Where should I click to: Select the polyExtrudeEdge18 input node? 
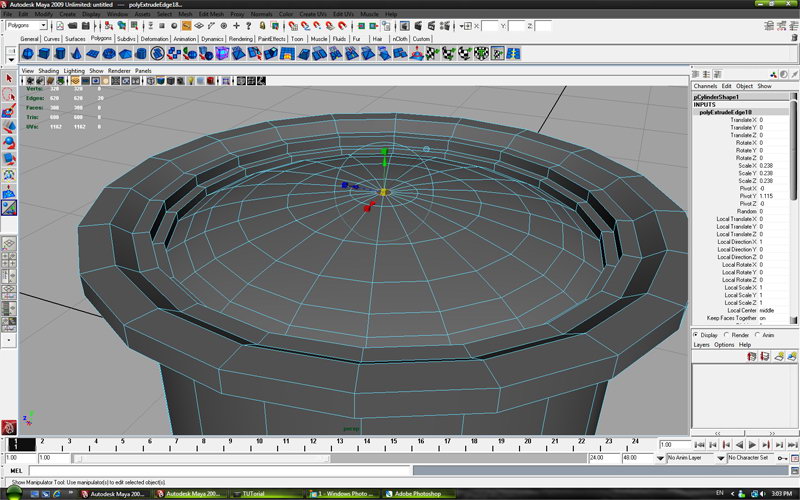726,112
